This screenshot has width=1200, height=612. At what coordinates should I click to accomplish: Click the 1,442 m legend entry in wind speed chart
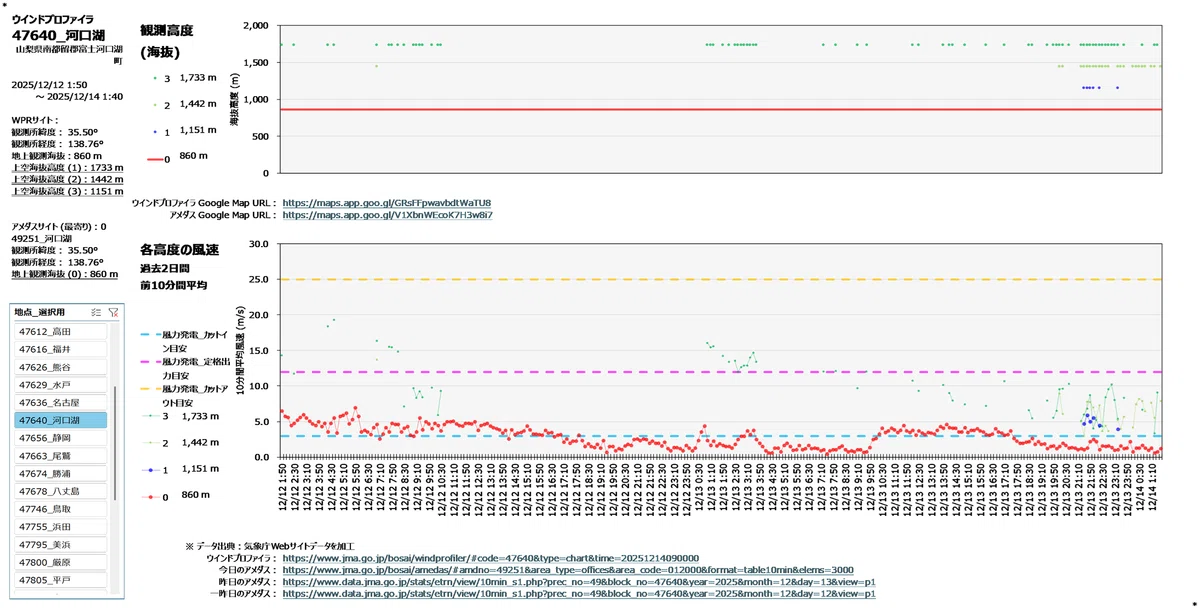coord(178,442)
